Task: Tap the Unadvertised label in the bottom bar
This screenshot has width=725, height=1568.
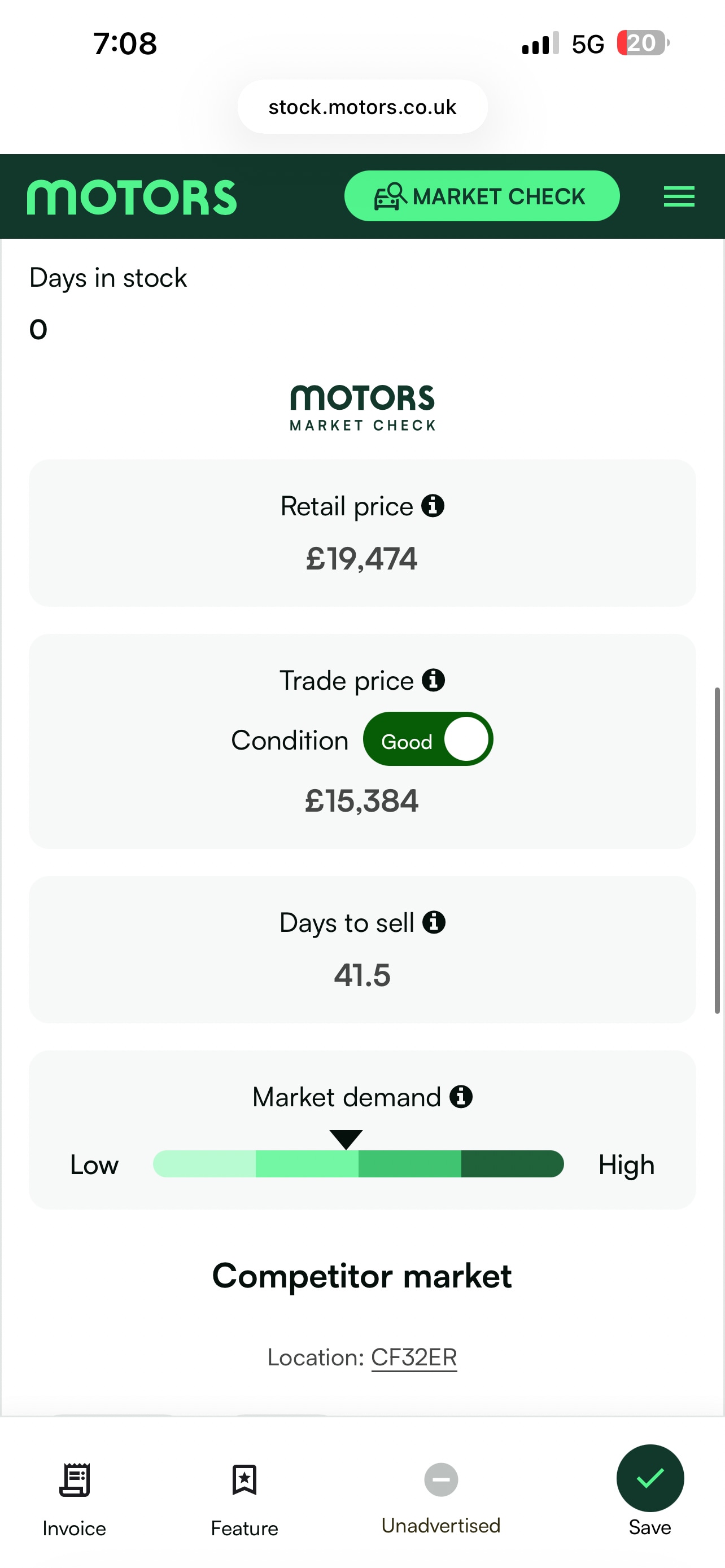Action: (x=441, y=1526)
